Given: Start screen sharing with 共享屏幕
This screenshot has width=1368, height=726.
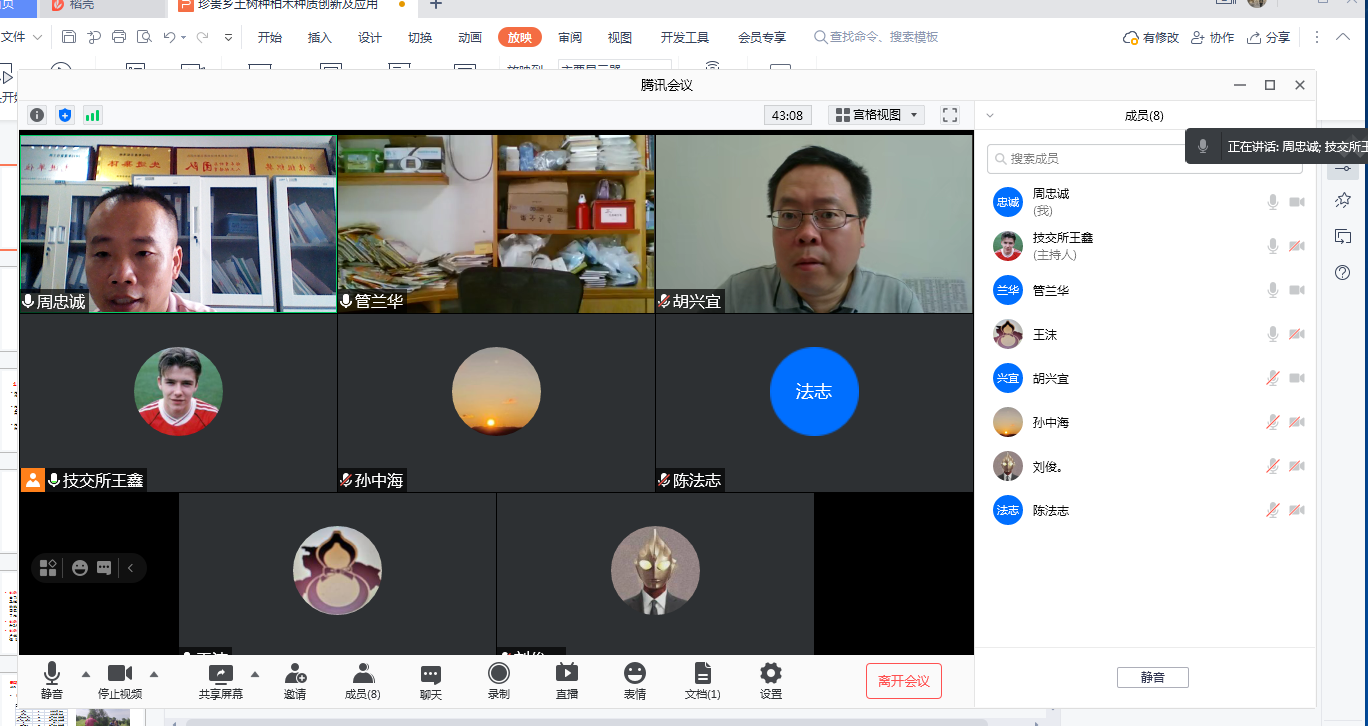Looking at the screenshot, I should 220,680.
